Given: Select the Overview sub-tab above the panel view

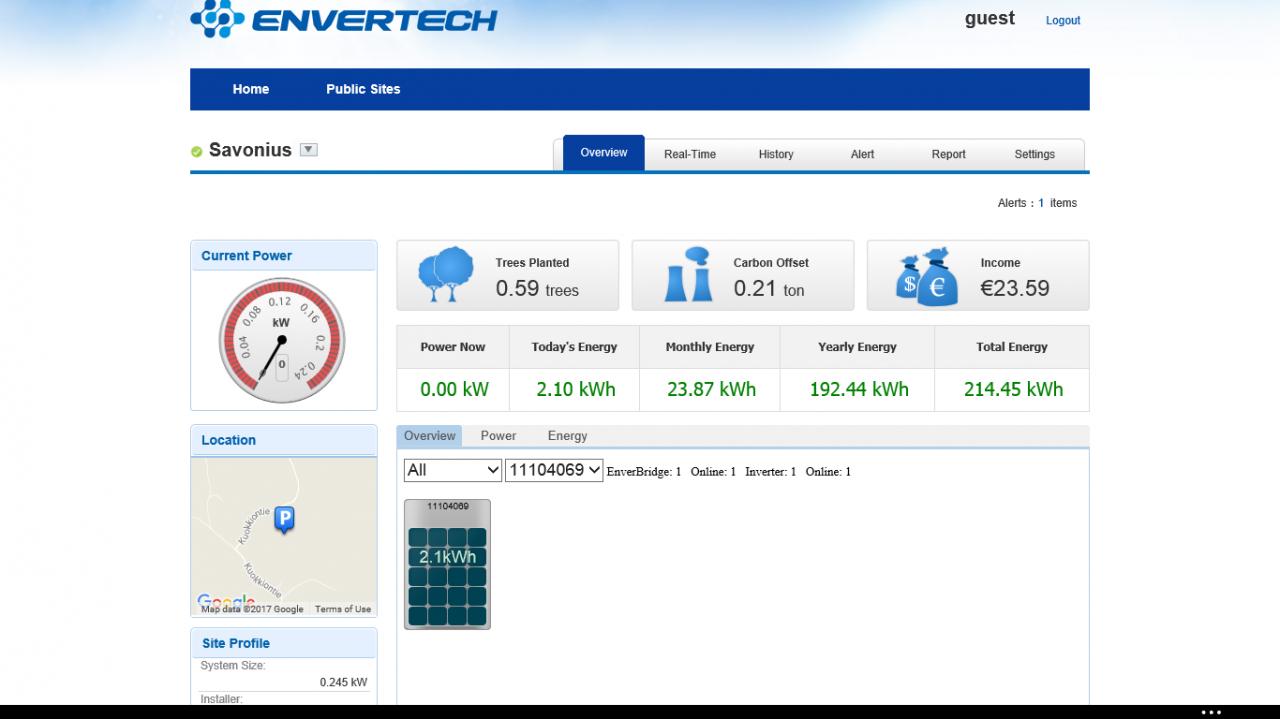Looking at the screenshot, I should 430,436.
